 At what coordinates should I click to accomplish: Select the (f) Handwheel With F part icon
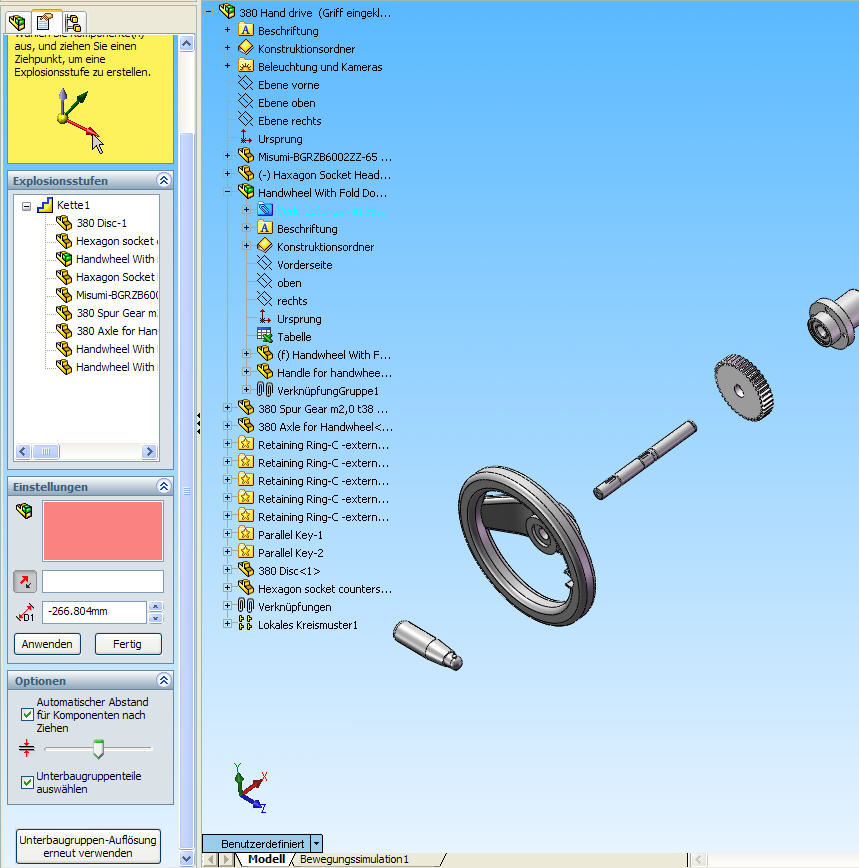(x=265, y=354)
